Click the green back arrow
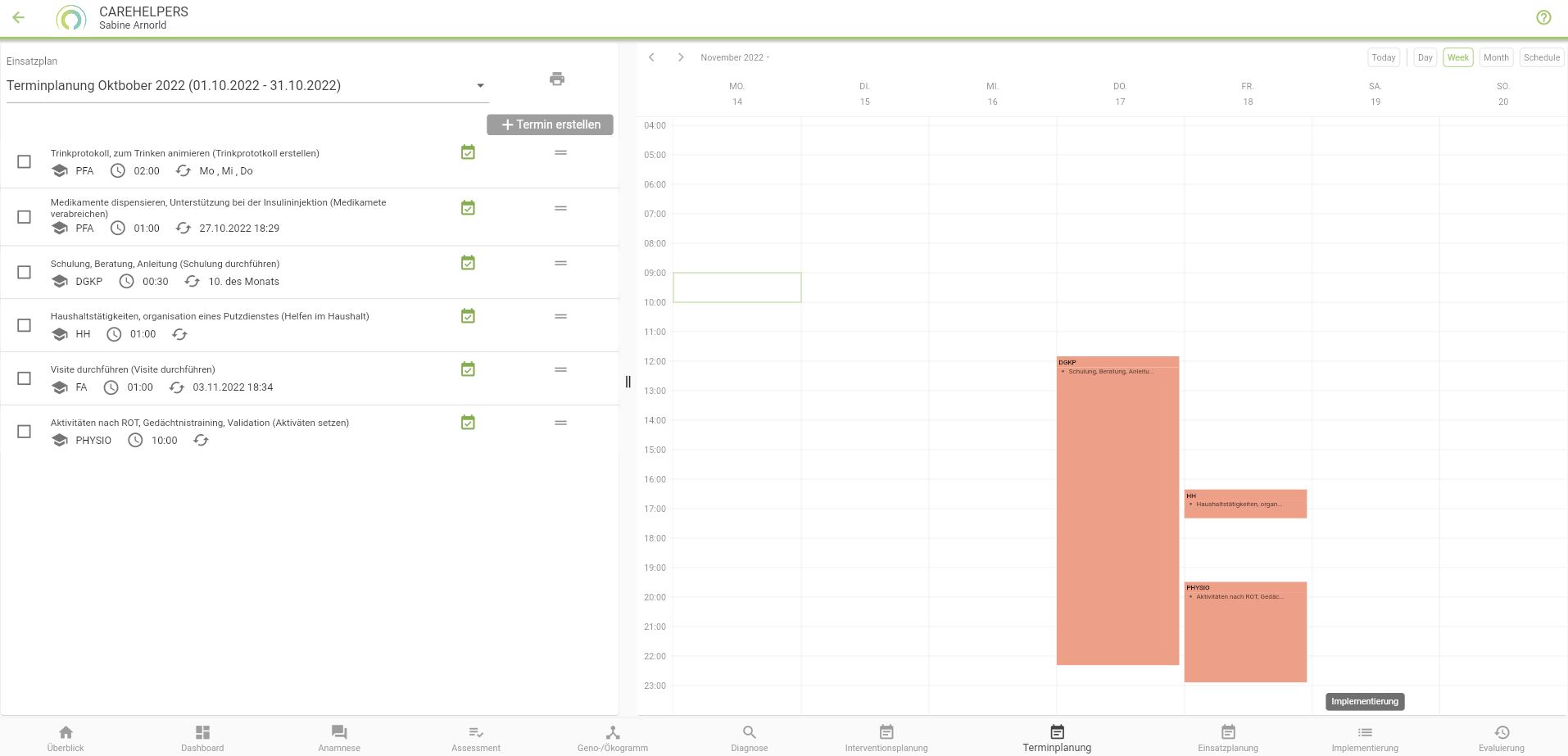1568x756 pixels. click(19, 17)
